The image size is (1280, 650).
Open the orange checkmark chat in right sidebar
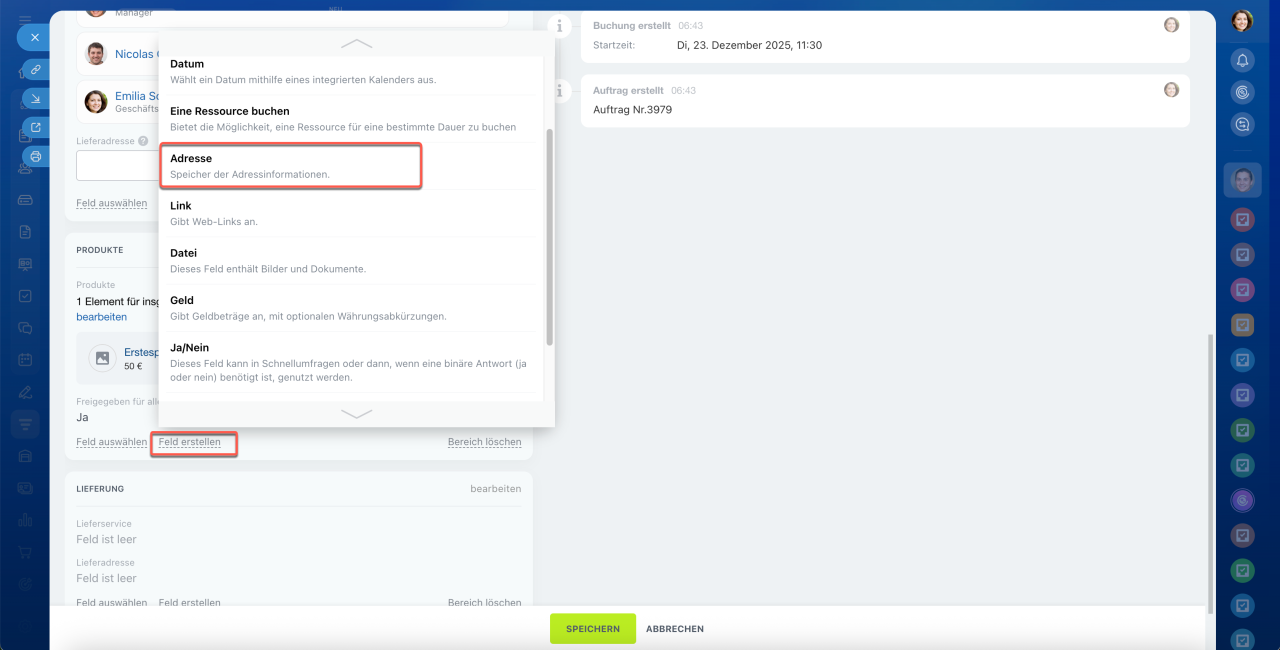1242,324
